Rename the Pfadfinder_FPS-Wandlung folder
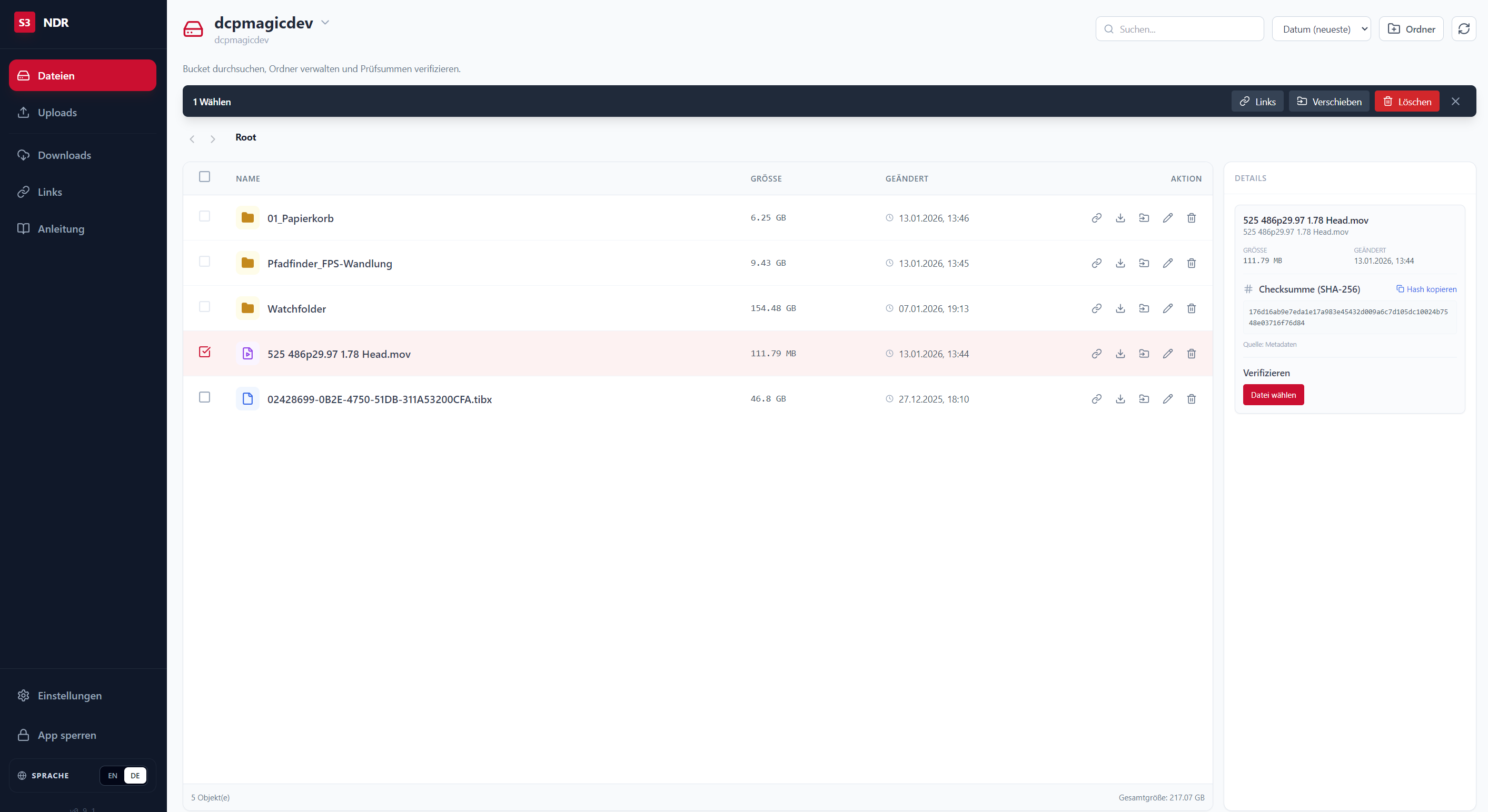1488x812 pixels. (x=1168, y=263)
